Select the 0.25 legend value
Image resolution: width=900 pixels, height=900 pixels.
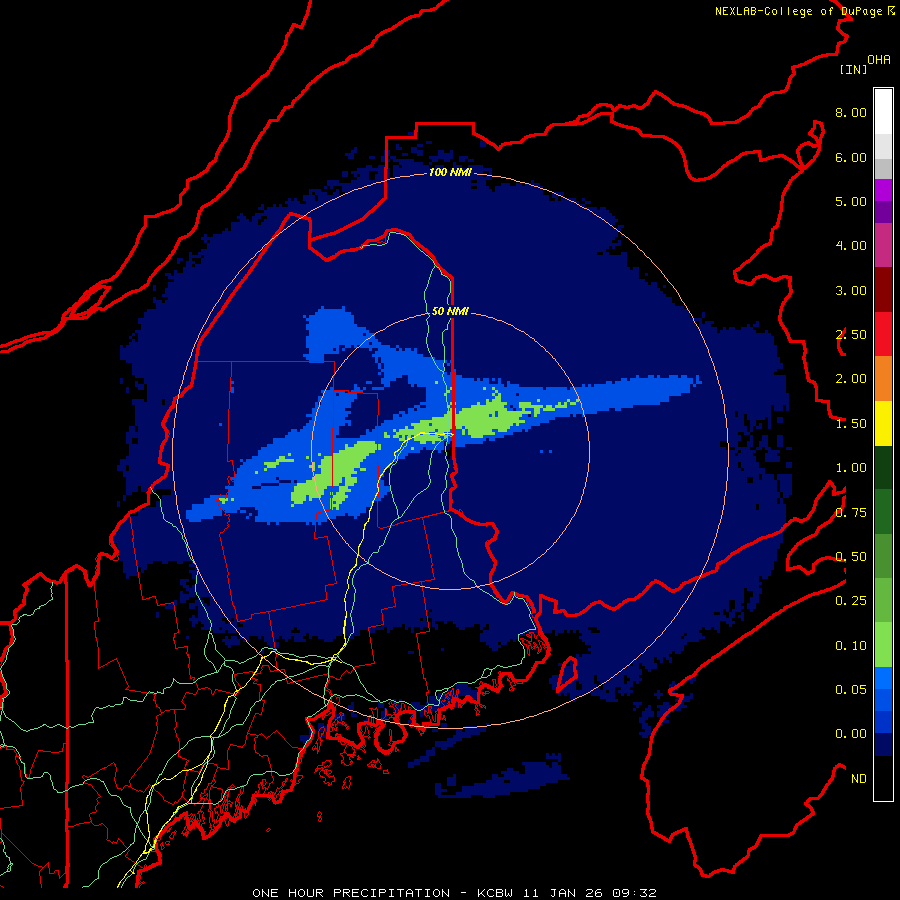point(851,601)
